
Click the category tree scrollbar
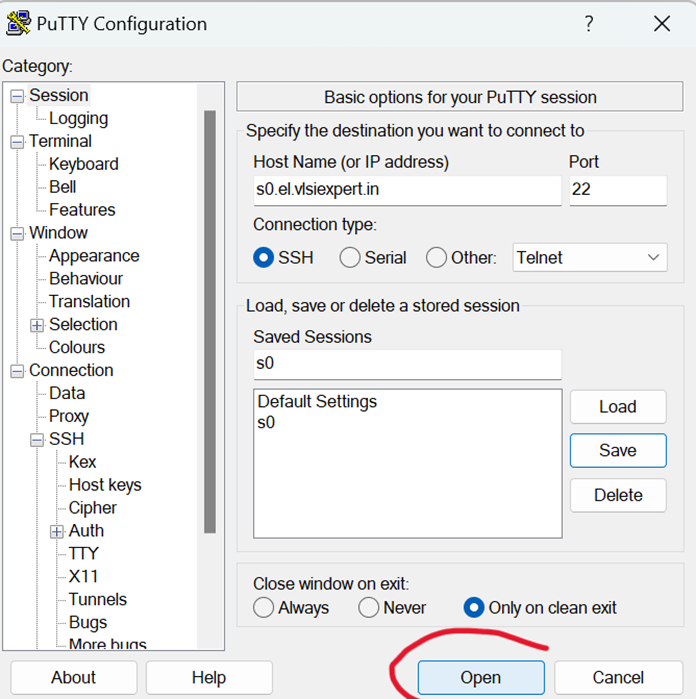click(210, 321)
